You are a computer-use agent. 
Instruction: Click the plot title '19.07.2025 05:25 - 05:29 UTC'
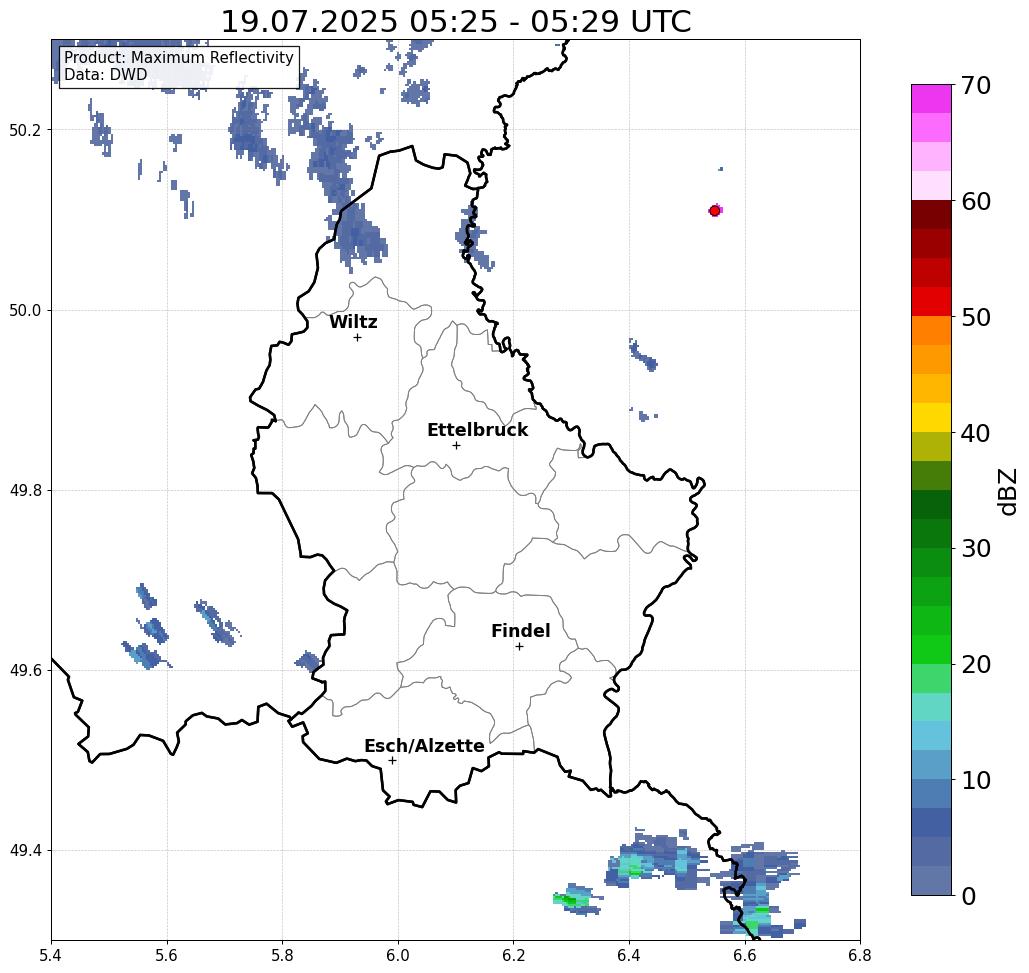pyautogui.click(x=455, y=22)
